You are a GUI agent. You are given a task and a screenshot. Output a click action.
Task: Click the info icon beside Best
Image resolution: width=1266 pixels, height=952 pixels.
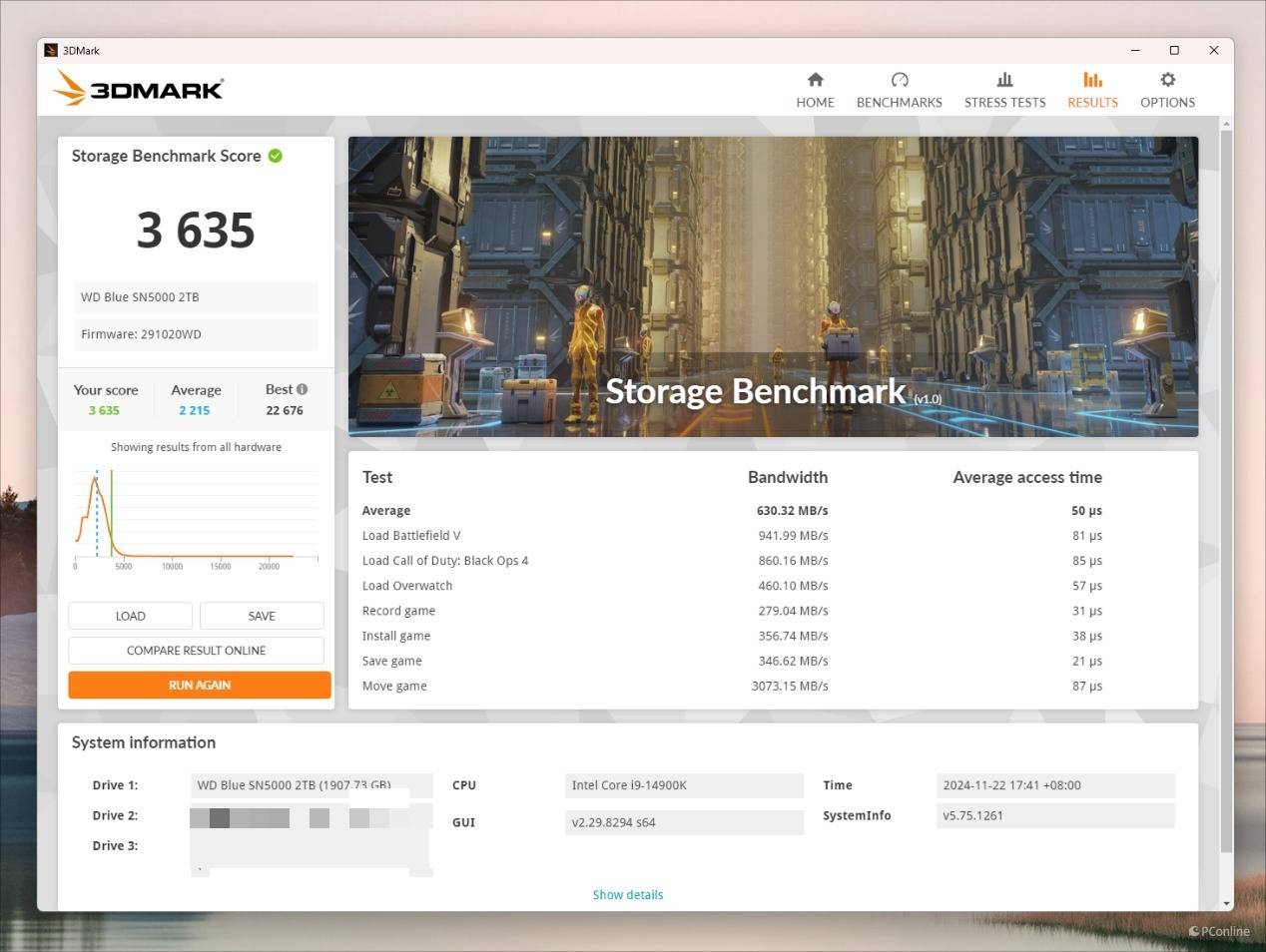302,389
